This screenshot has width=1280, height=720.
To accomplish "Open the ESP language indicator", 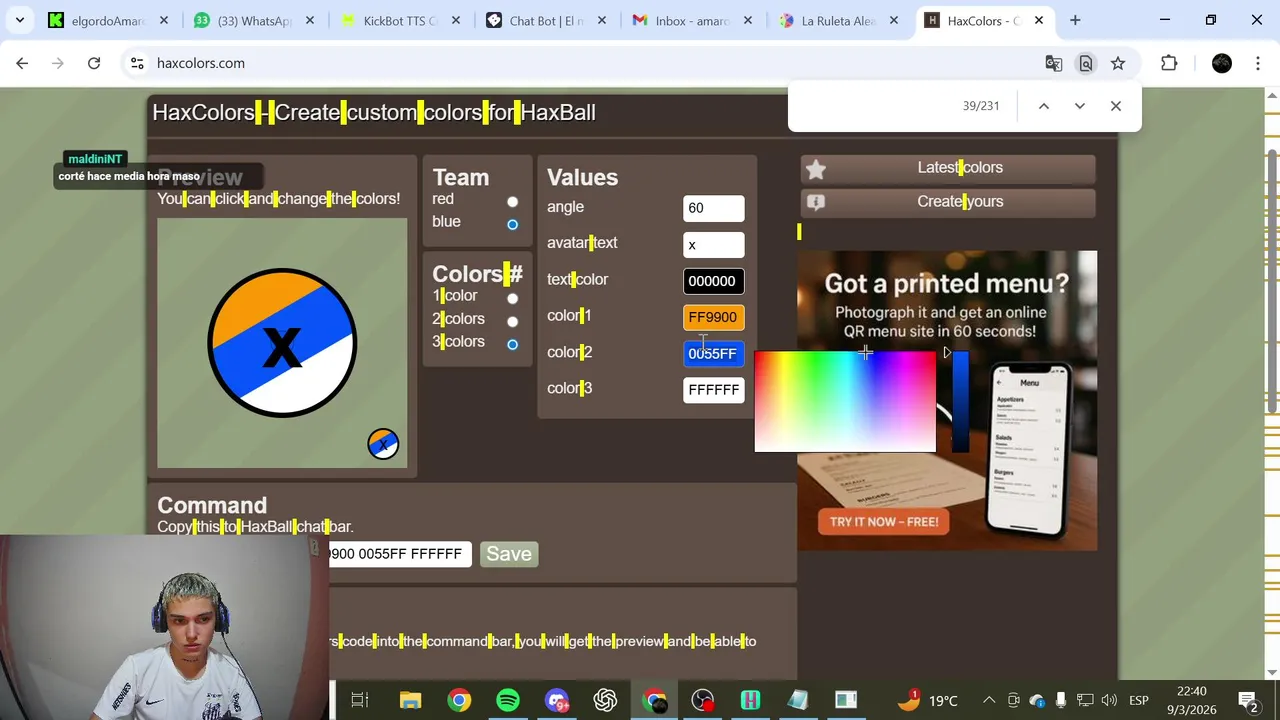I will [1139, 700].
